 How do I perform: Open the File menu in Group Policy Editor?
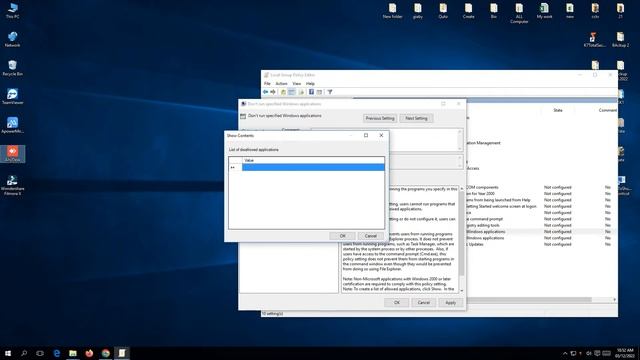(267, 84)
